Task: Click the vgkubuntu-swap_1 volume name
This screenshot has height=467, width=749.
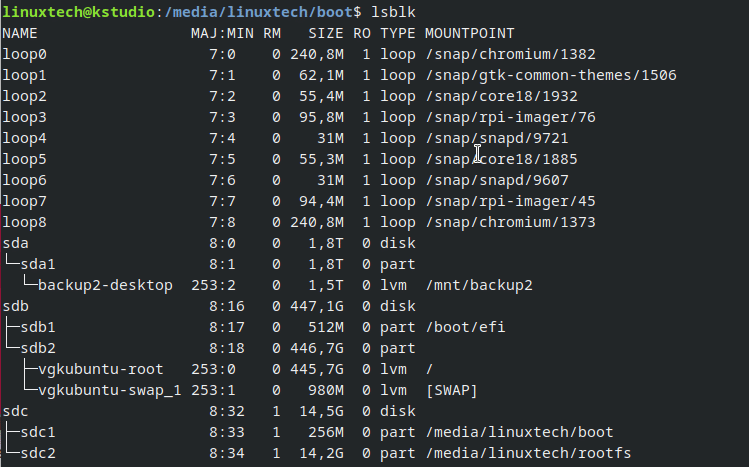Action: tap(109, 391)
